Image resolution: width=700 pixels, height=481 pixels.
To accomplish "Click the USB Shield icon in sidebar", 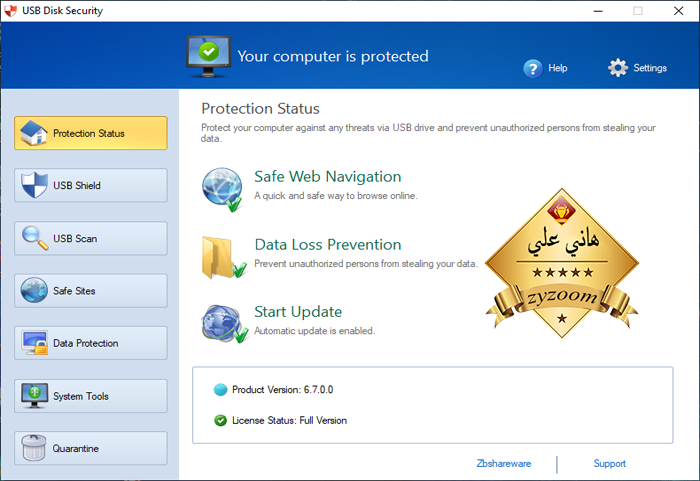I will pos(34,185).
